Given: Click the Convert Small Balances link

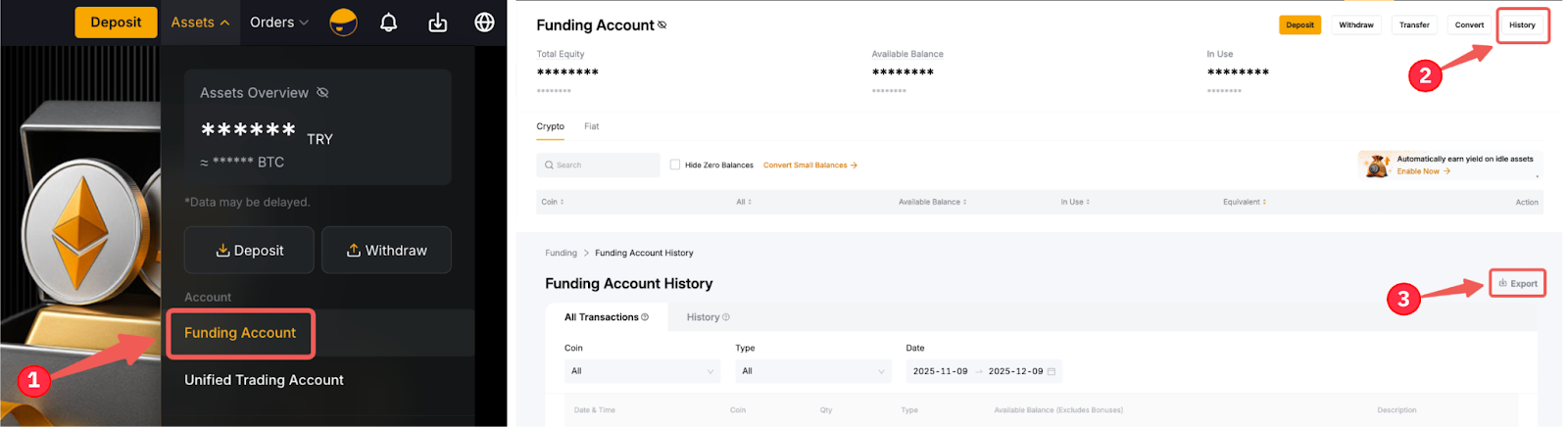Looking at the screenshot, I should click(809, 166).
